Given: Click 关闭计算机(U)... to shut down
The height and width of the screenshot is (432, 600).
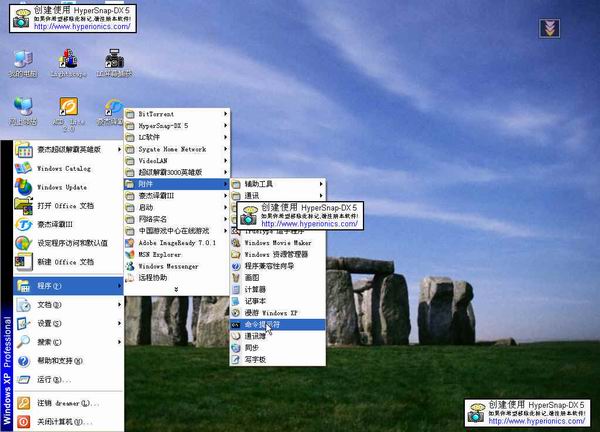Looking at the screenshot, I should coord(68,422).
